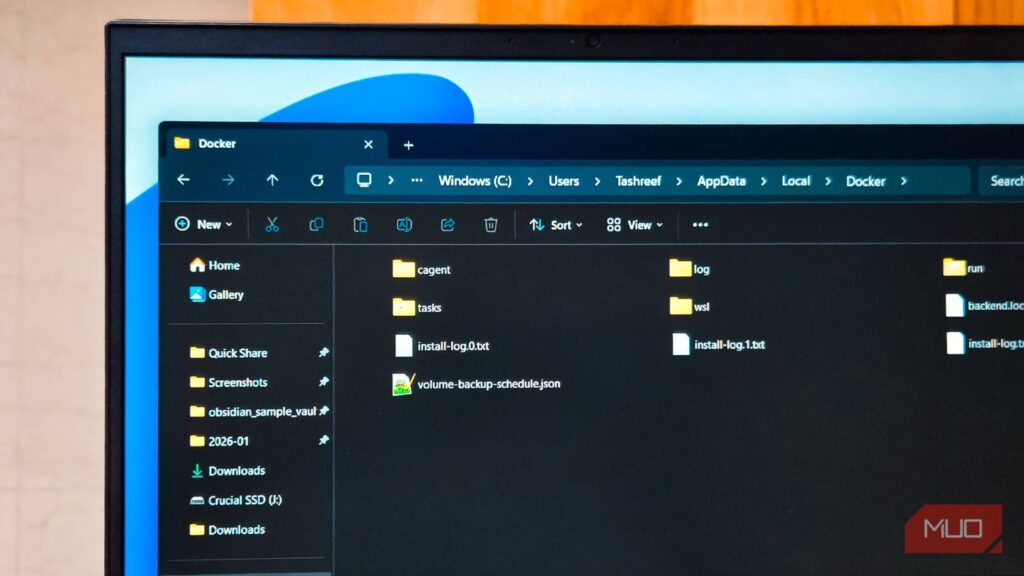Click the Delete trash icon
Image resolution: width=1024 pixels, height=576 pixels.
click(x=490, y=226)
